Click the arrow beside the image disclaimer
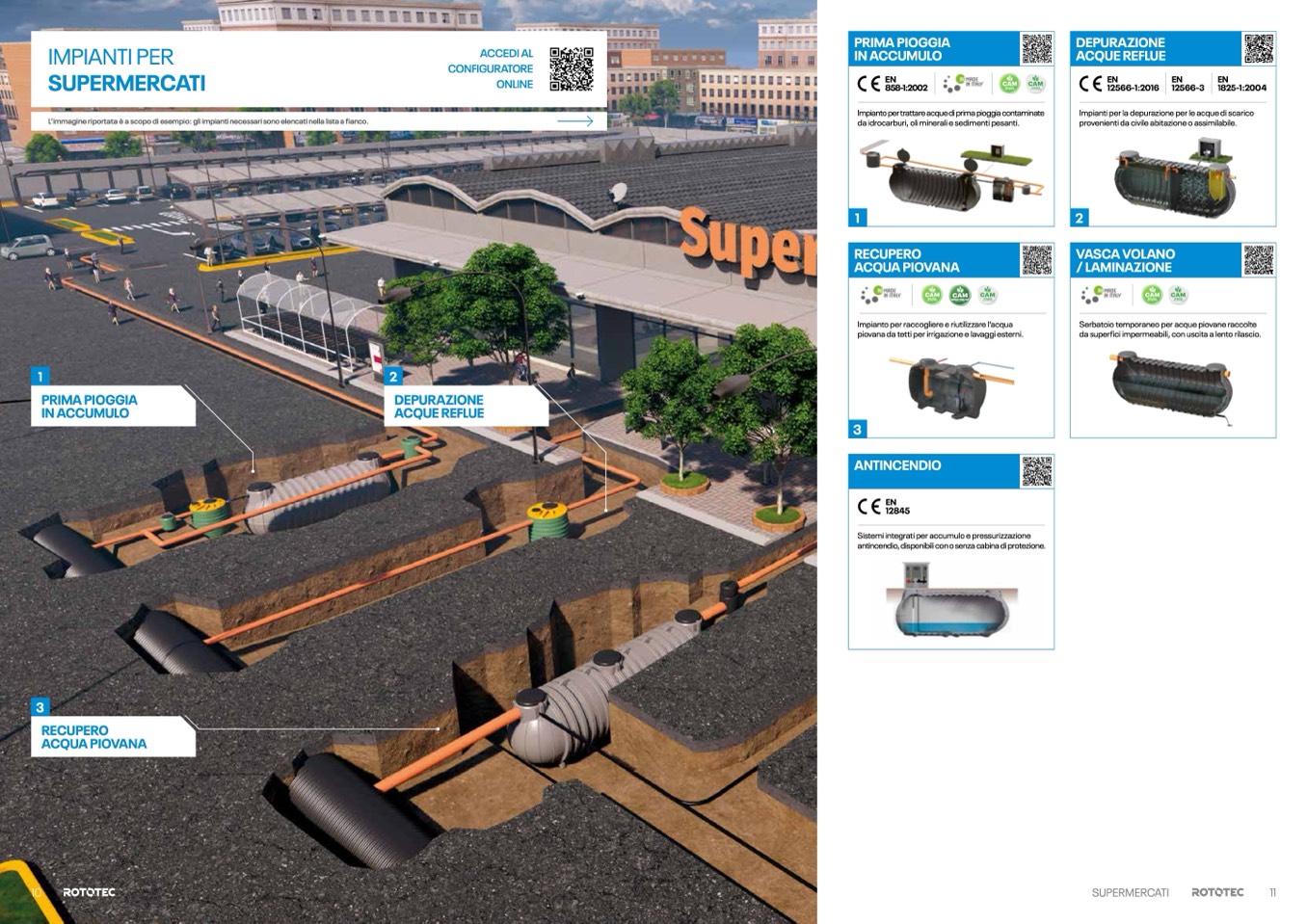The image size is (1307, 924). tap(575, 121)
